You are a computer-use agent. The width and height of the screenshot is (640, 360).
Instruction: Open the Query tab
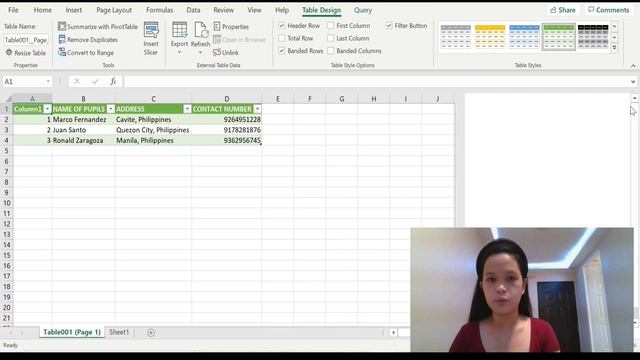(x=363, y=10)
